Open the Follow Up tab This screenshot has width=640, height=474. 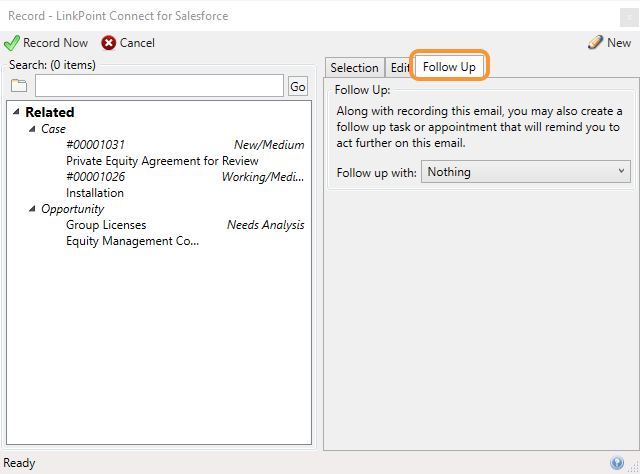coord(449,67)
